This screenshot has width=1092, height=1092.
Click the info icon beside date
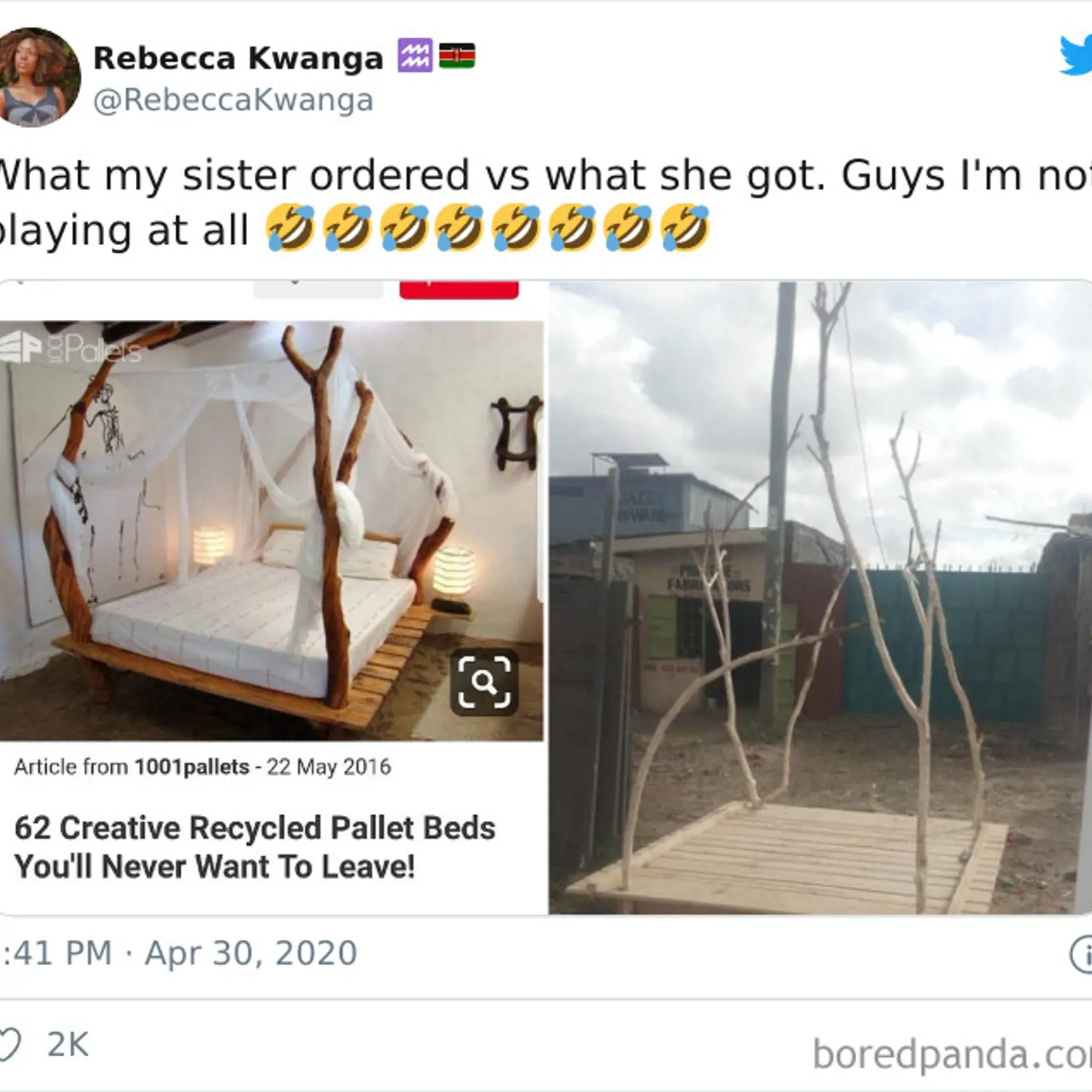(x=1082, y=954)
